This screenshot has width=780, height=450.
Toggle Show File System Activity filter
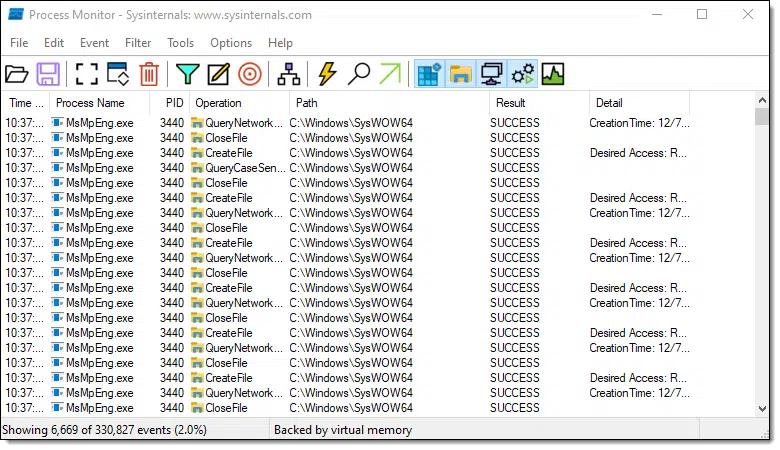(x=460, y=73)
